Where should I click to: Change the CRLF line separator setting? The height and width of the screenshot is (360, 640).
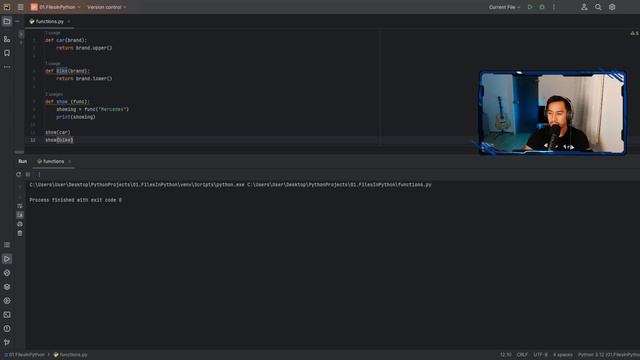522,355
